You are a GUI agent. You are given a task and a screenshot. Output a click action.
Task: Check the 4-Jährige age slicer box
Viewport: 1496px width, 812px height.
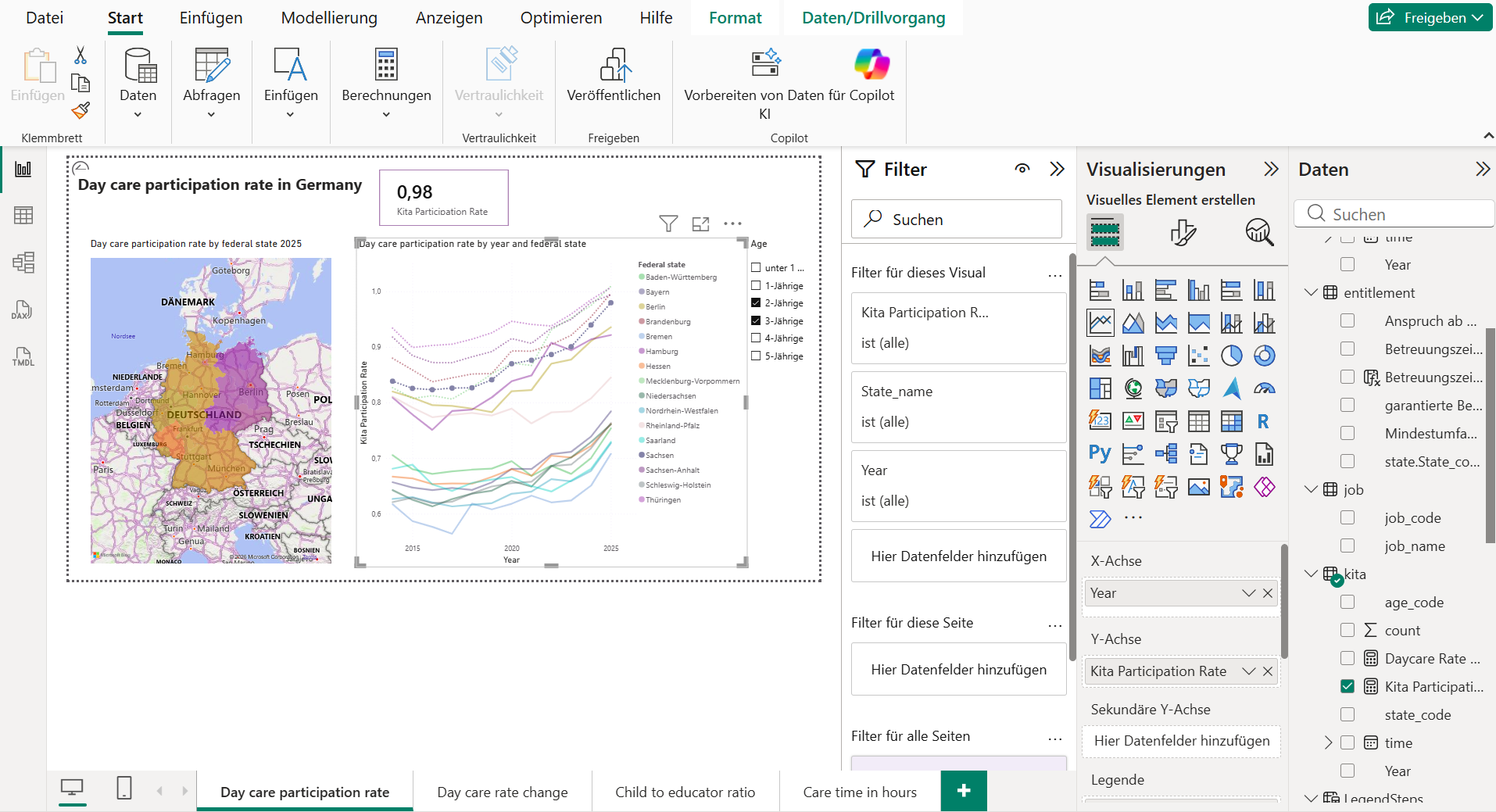click(756, 338)
